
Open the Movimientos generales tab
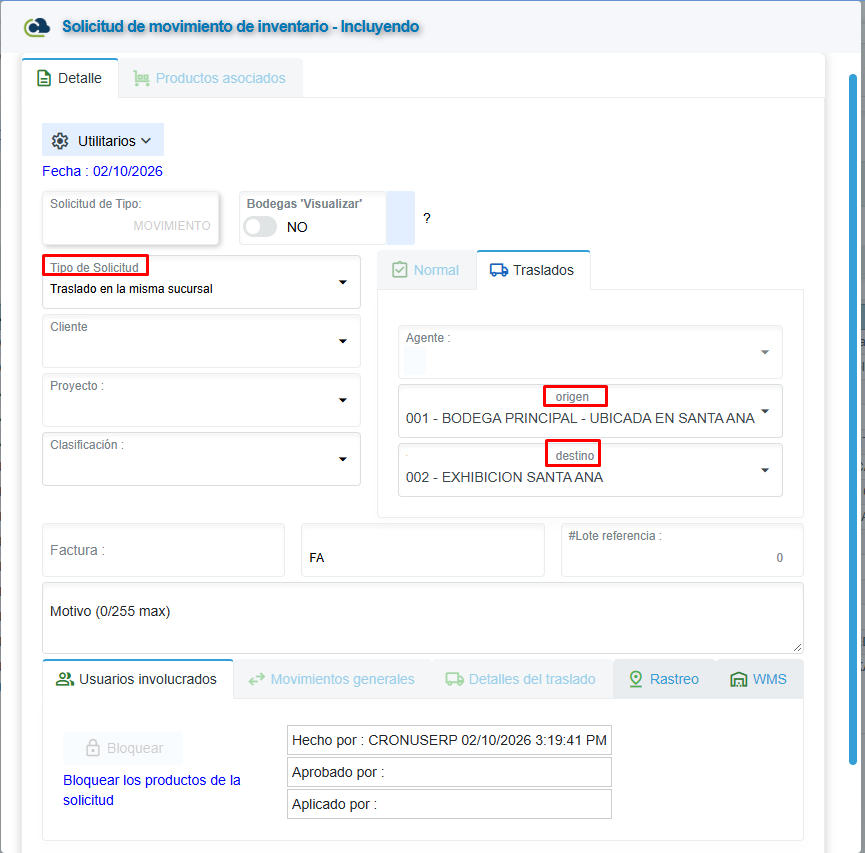(x=332, y=679)
